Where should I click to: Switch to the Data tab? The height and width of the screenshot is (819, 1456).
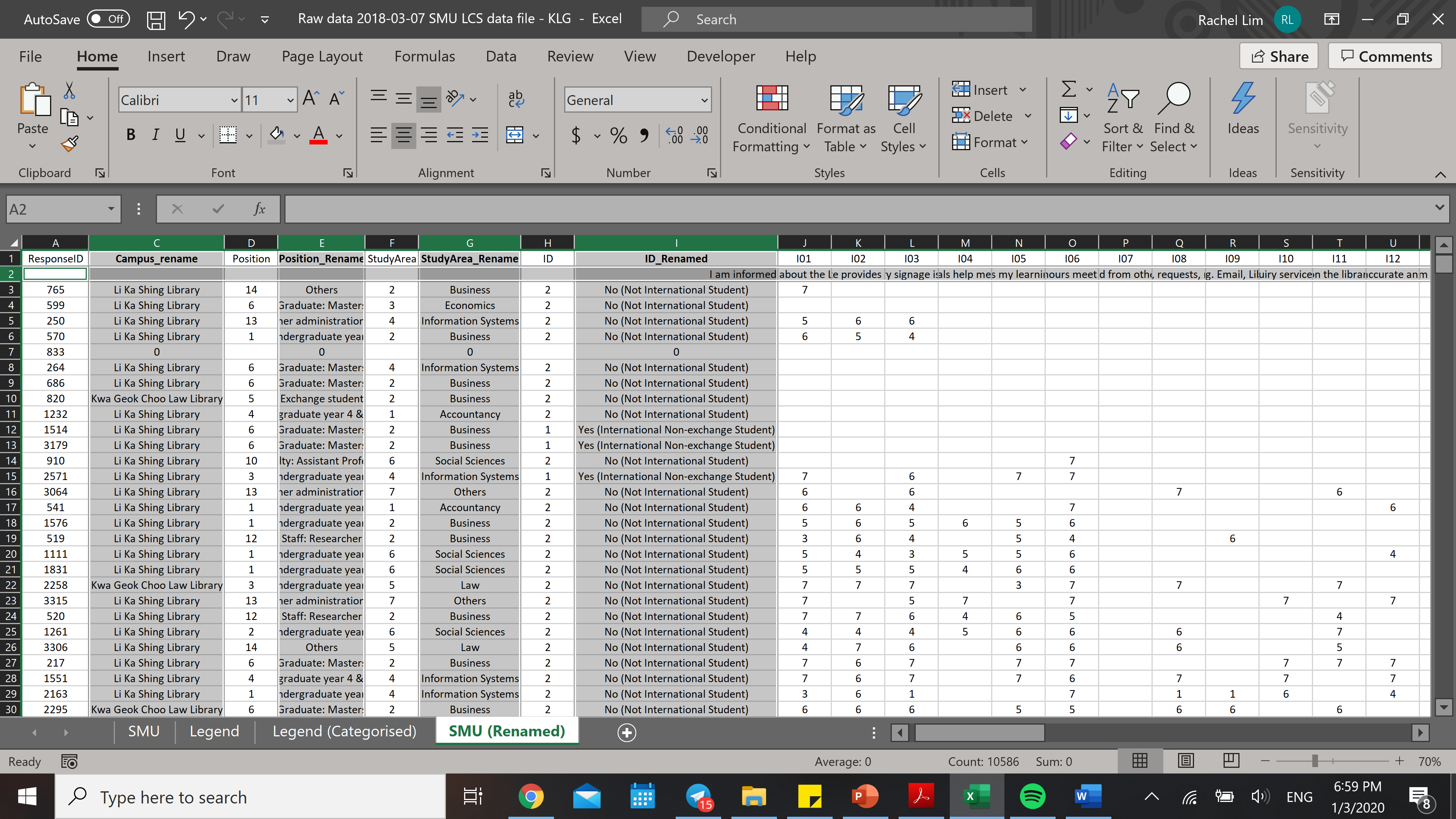click(x=501, y=56)
